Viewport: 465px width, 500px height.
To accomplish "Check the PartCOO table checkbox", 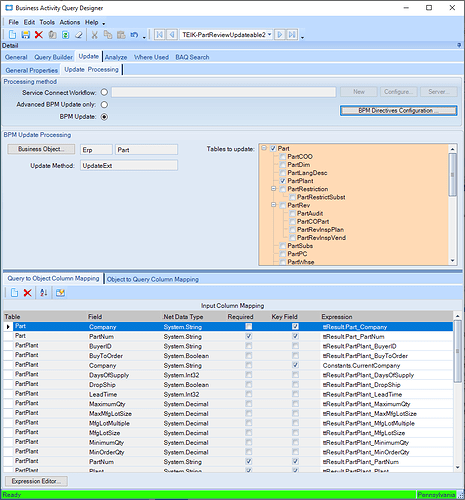I will 283,157.
